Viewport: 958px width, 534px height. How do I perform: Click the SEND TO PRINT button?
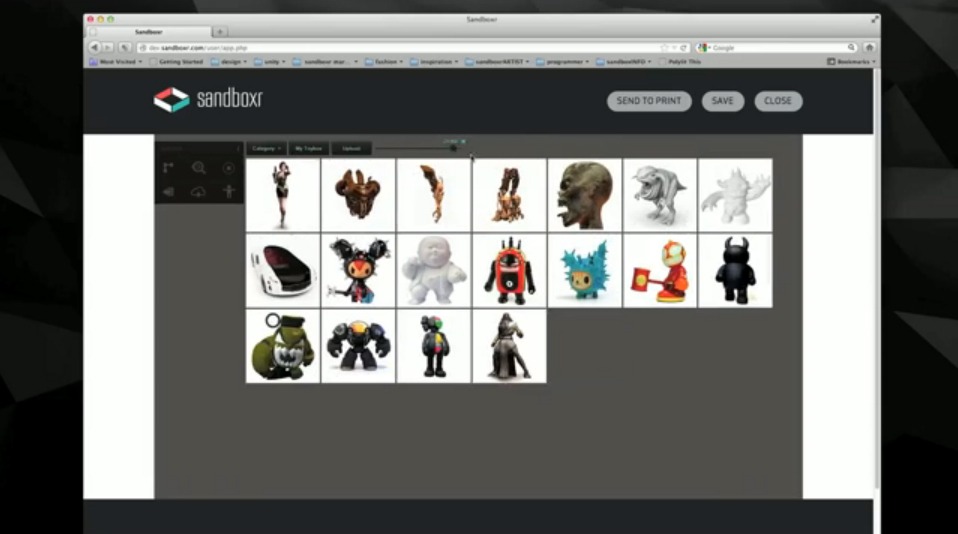point(649,101)
